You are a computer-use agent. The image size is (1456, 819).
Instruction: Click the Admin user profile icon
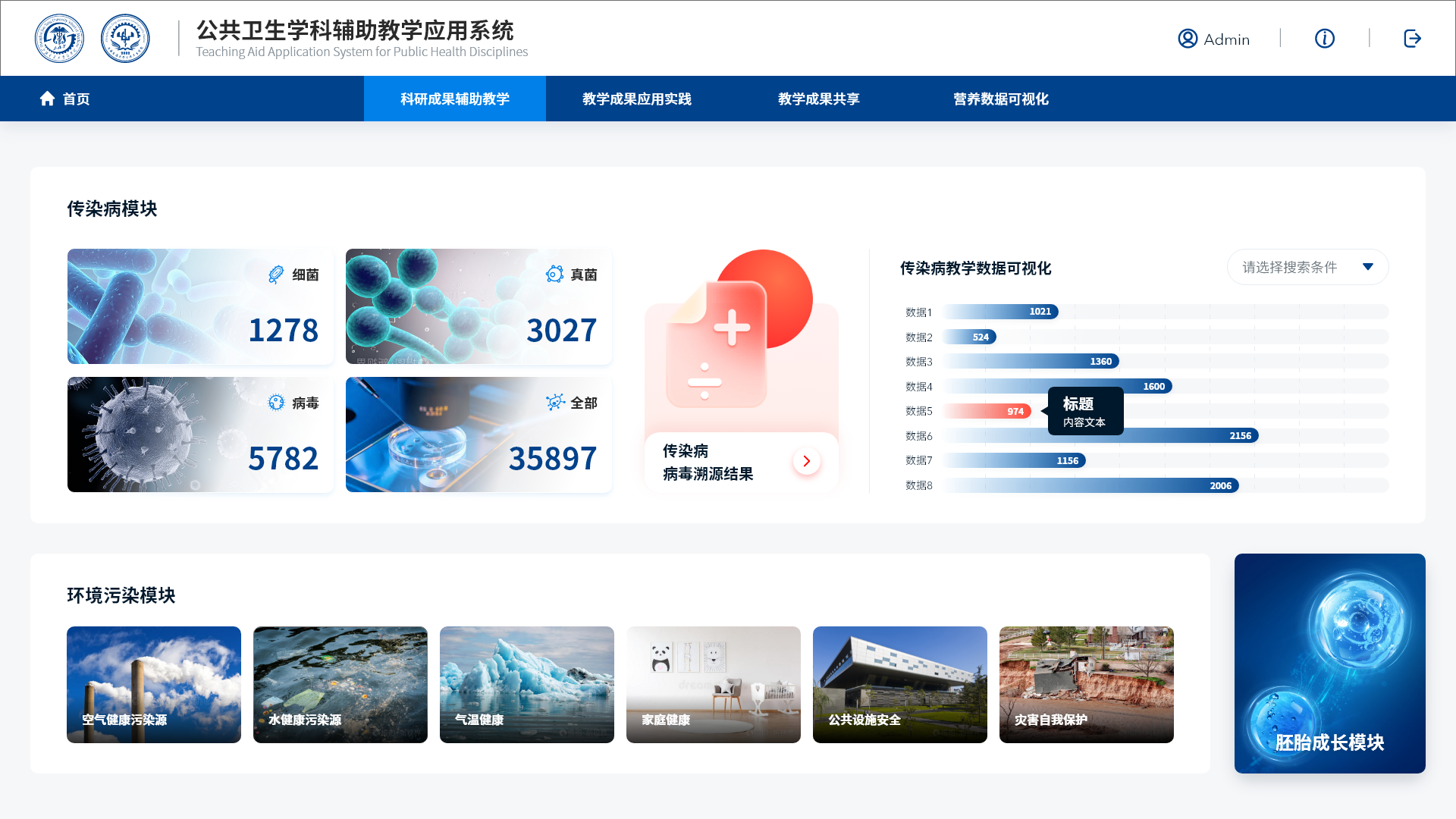click(1188, 39)
